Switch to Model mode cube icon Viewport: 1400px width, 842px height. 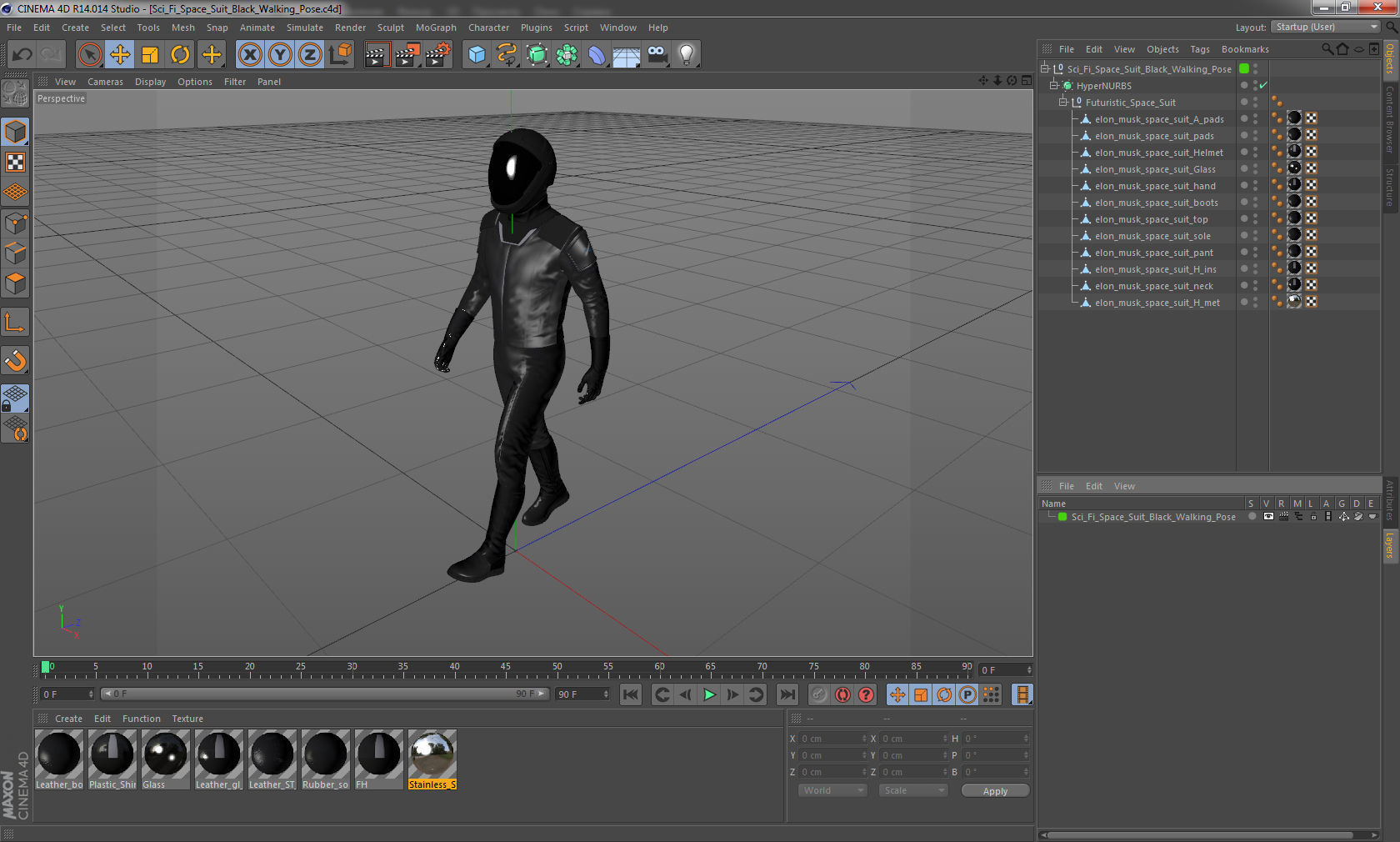[16, 132]
